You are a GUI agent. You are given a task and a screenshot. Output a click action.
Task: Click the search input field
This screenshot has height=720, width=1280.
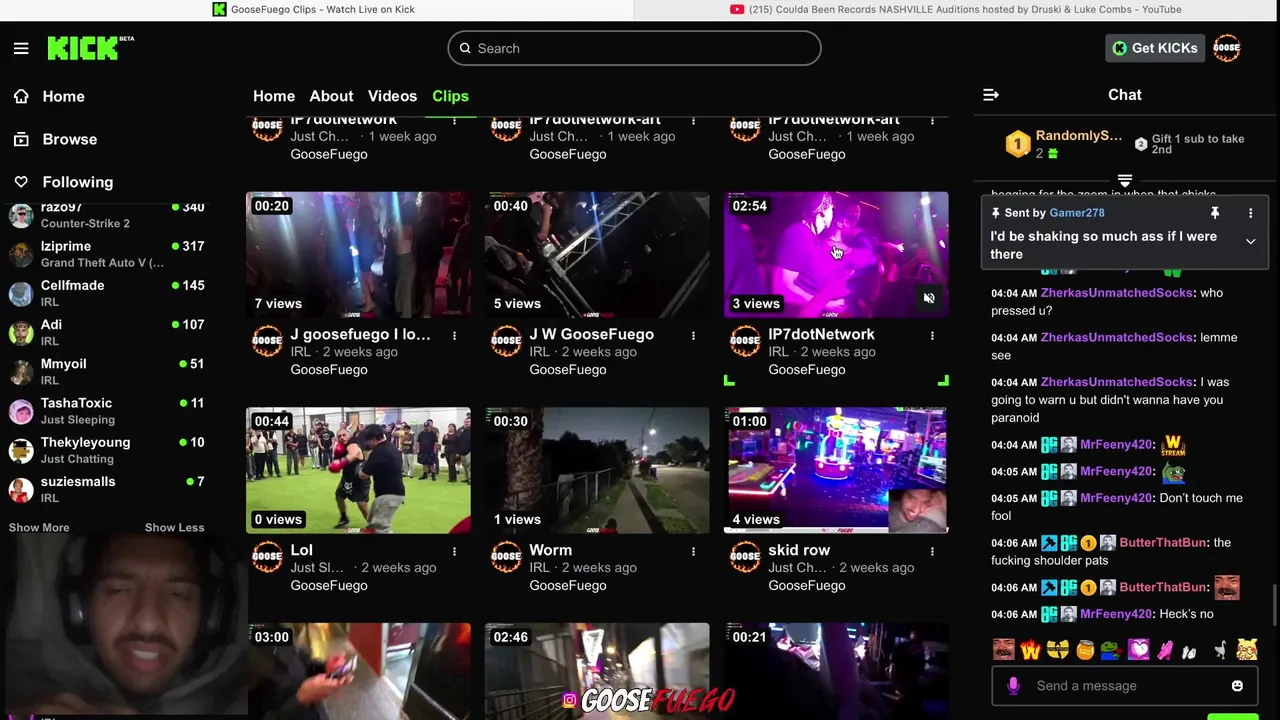point(634,48)
